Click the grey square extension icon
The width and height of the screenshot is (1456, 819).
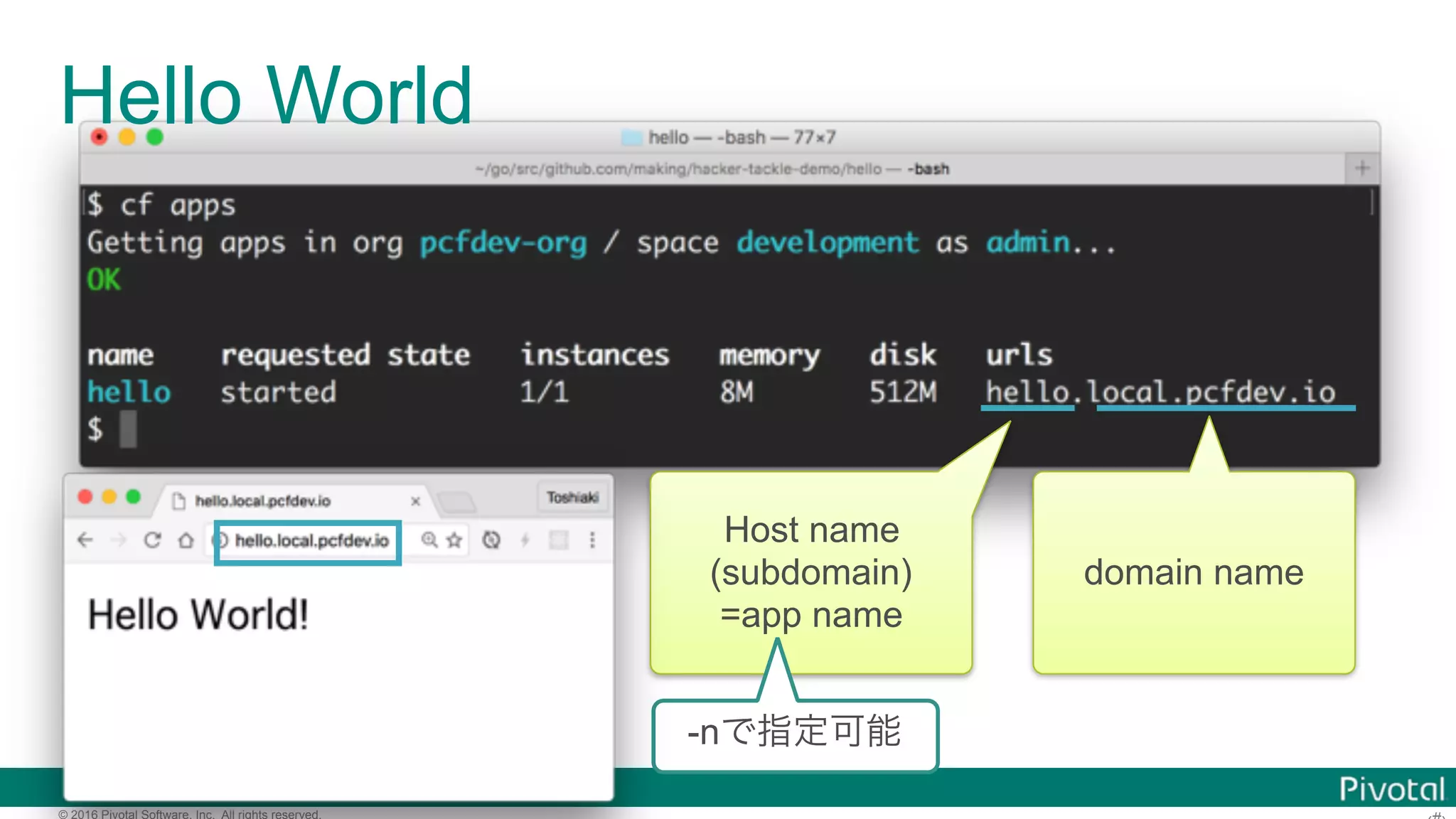559,540
